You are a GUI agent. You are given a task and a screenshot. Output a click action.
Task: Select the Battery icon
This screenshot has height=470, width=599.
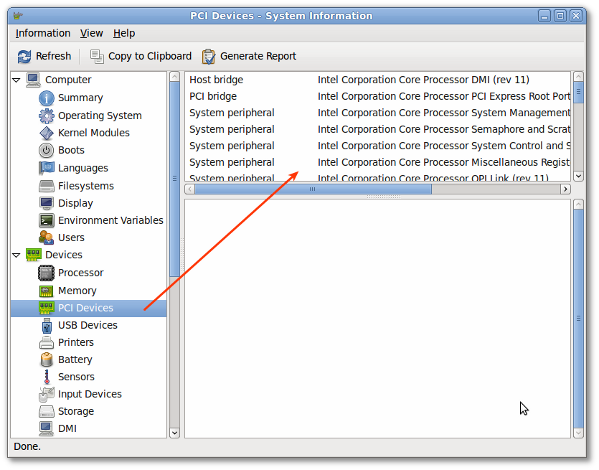[x=46, y=360]
